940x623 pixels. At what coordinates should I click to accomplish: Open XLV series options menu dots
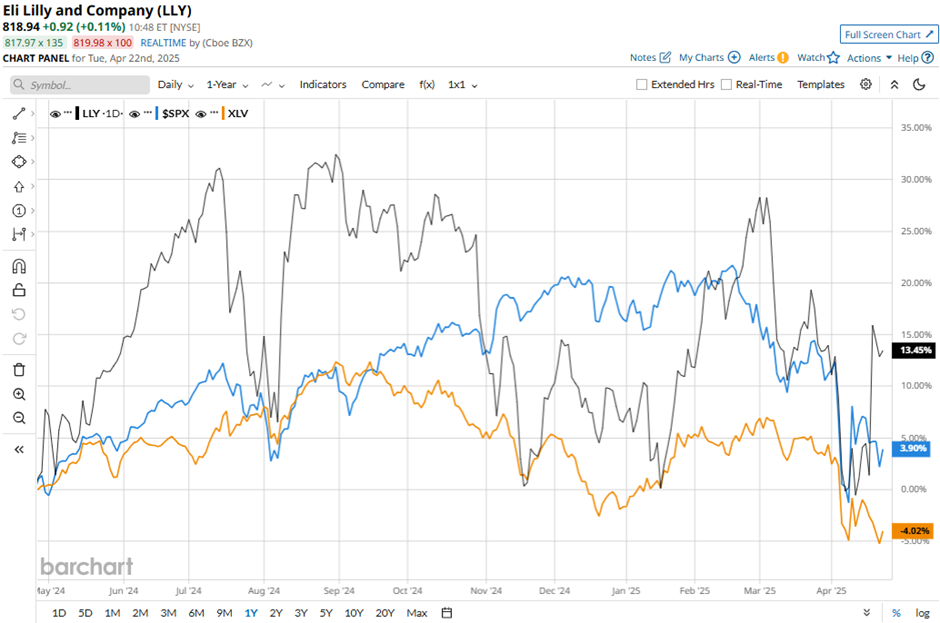coord(213,113)
